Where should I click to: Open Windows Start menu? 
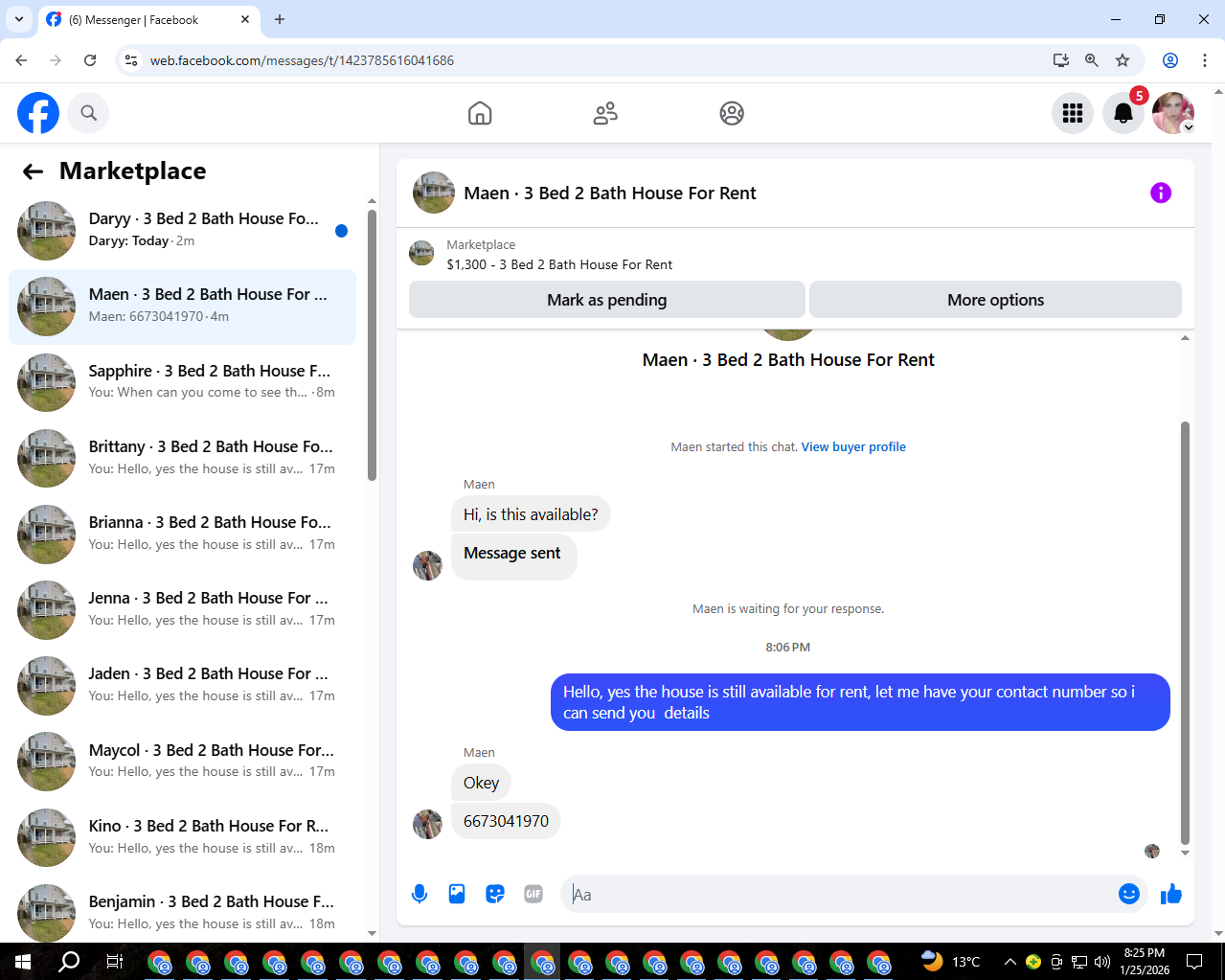pyautogui.click(x=23, y=962)
